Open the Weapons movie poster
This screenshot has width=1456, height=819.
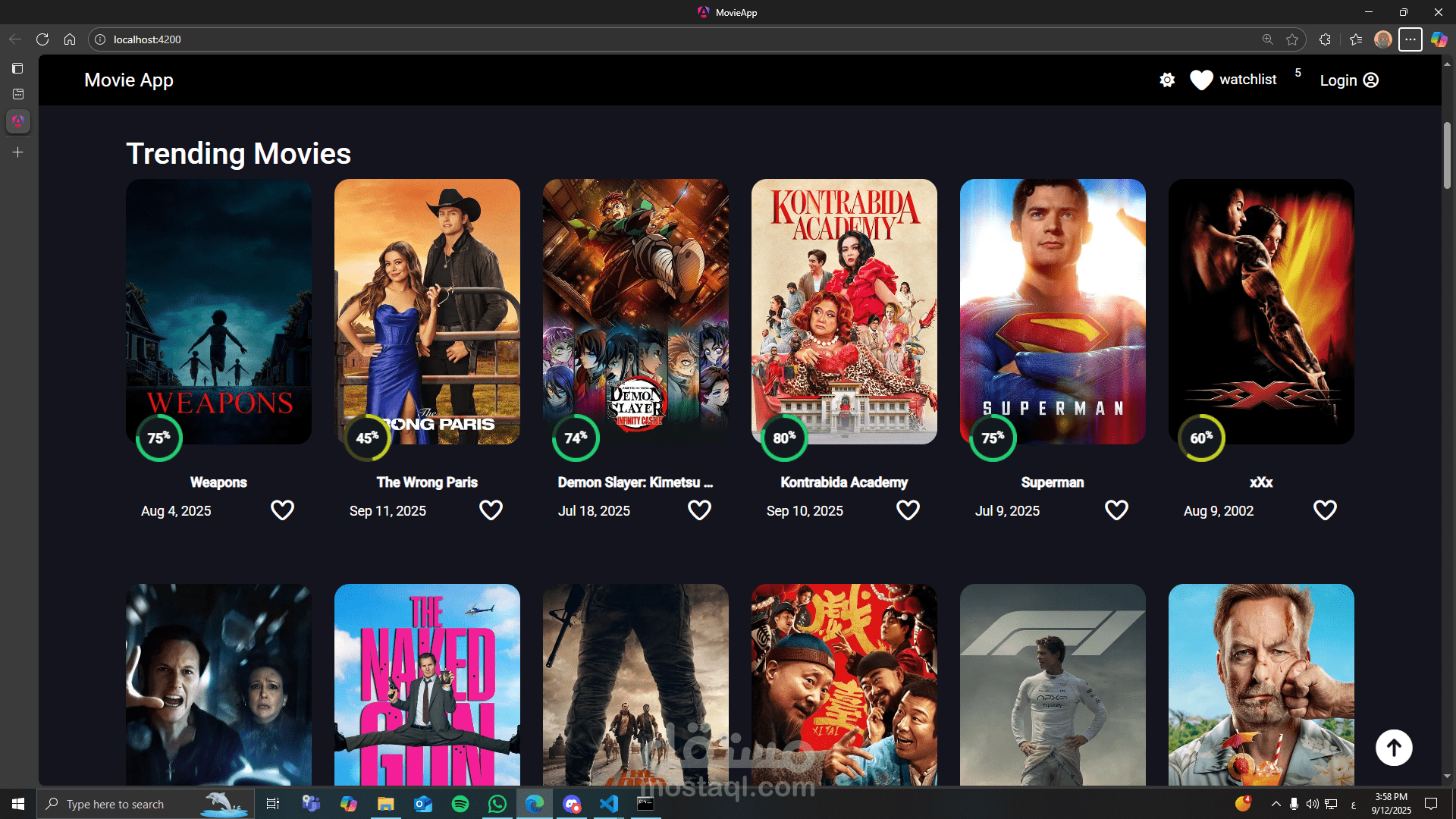point(218,311)
